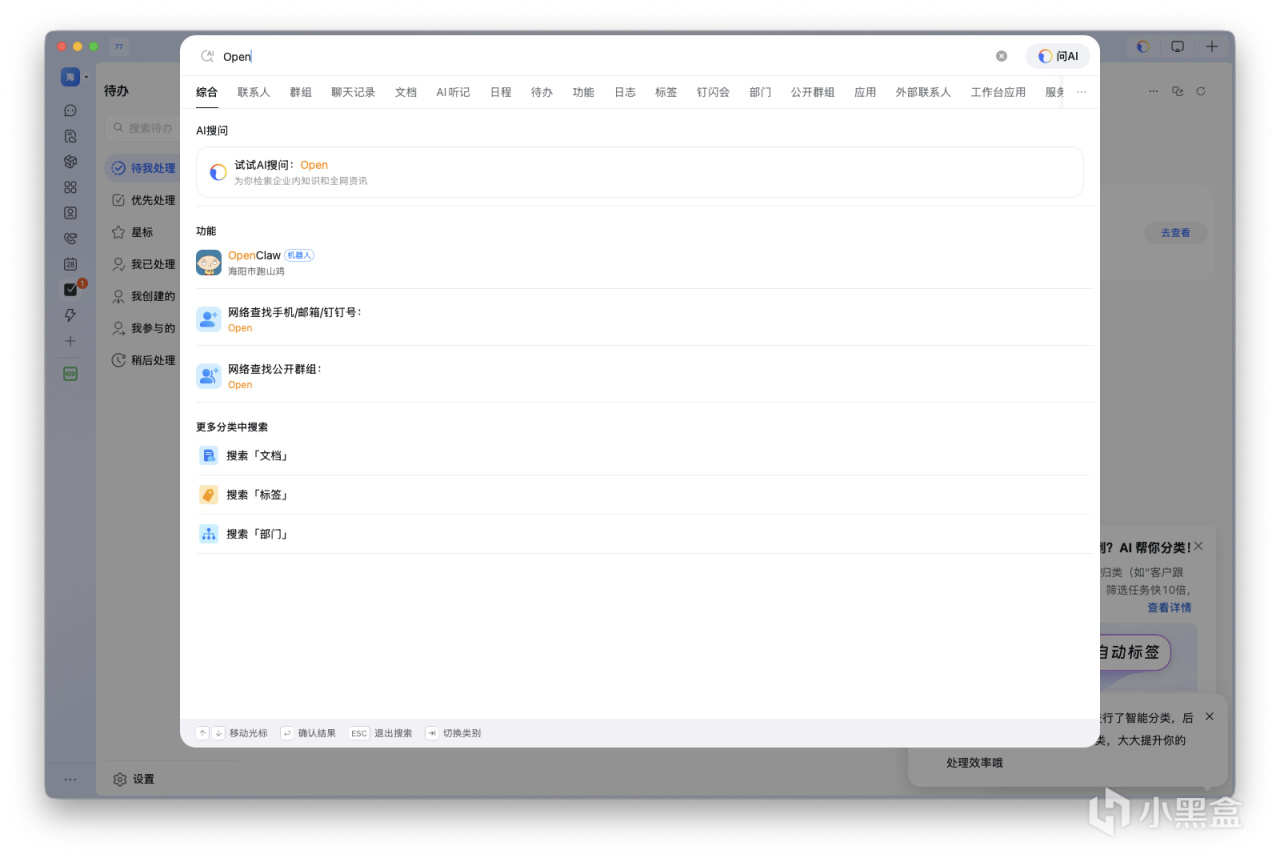This screenshot has width=1280, height=858.
Task: Select 星标 in the 待办 list
Action: click(143, 232)
